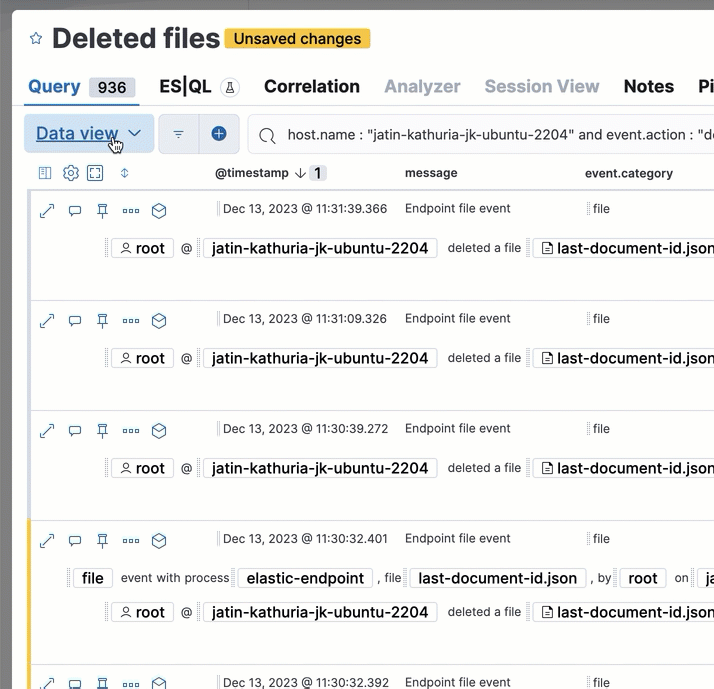The image size is (714, 689).
Task: Add timeline to favorites with star icon
Action: coord(36,39)
